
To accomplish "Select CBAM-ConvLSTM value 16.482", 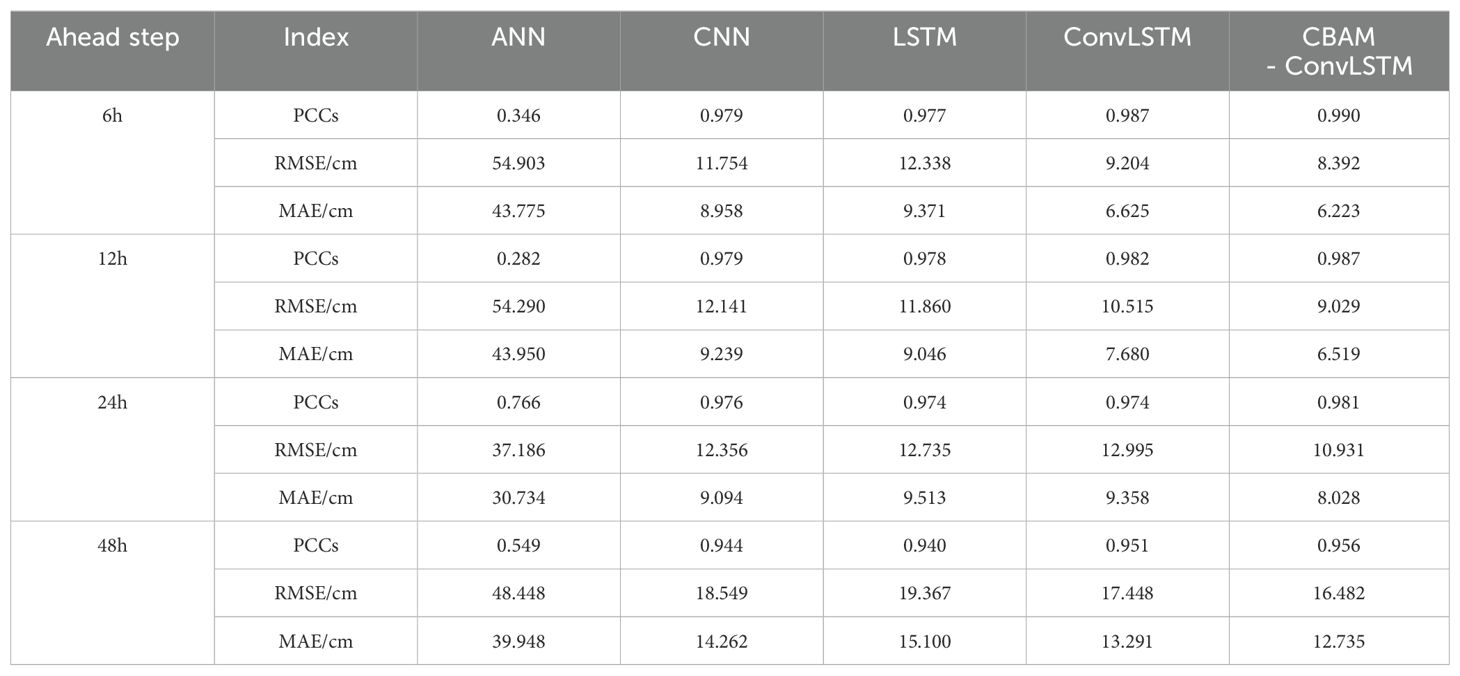I will pos(1339,593).
